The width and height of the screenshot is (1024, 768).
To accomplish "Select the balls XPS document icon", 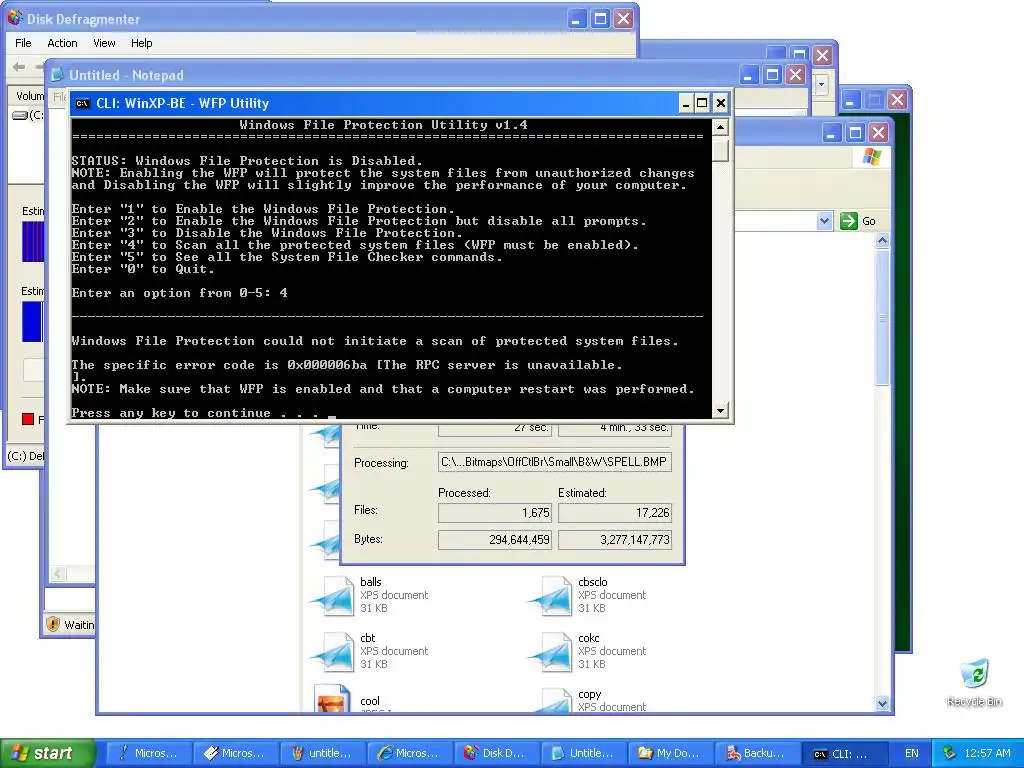I will point(334,595).
